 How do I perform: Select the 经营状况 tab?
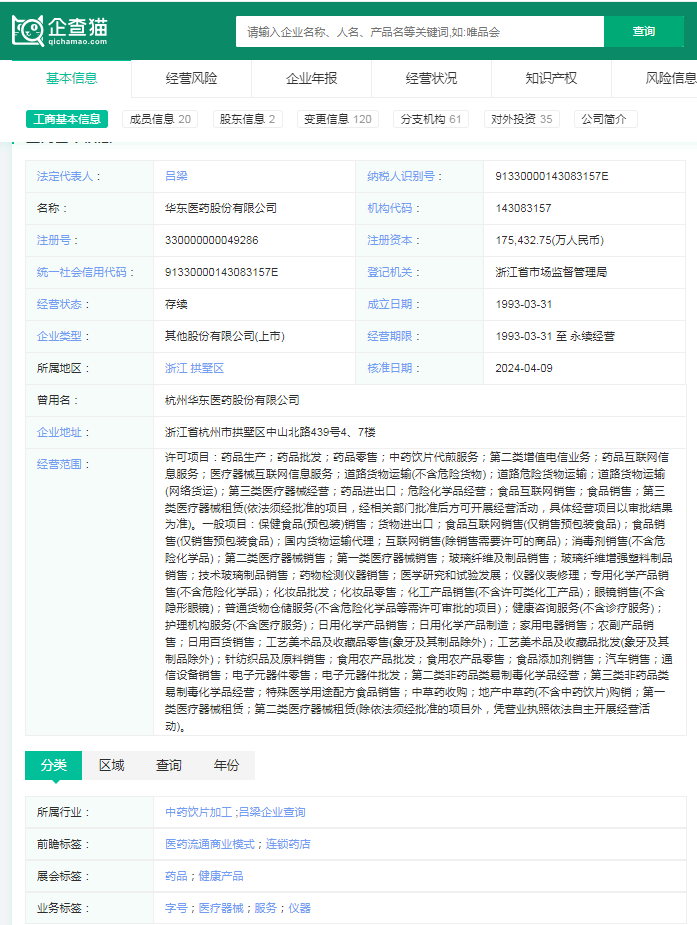point(431,78)
